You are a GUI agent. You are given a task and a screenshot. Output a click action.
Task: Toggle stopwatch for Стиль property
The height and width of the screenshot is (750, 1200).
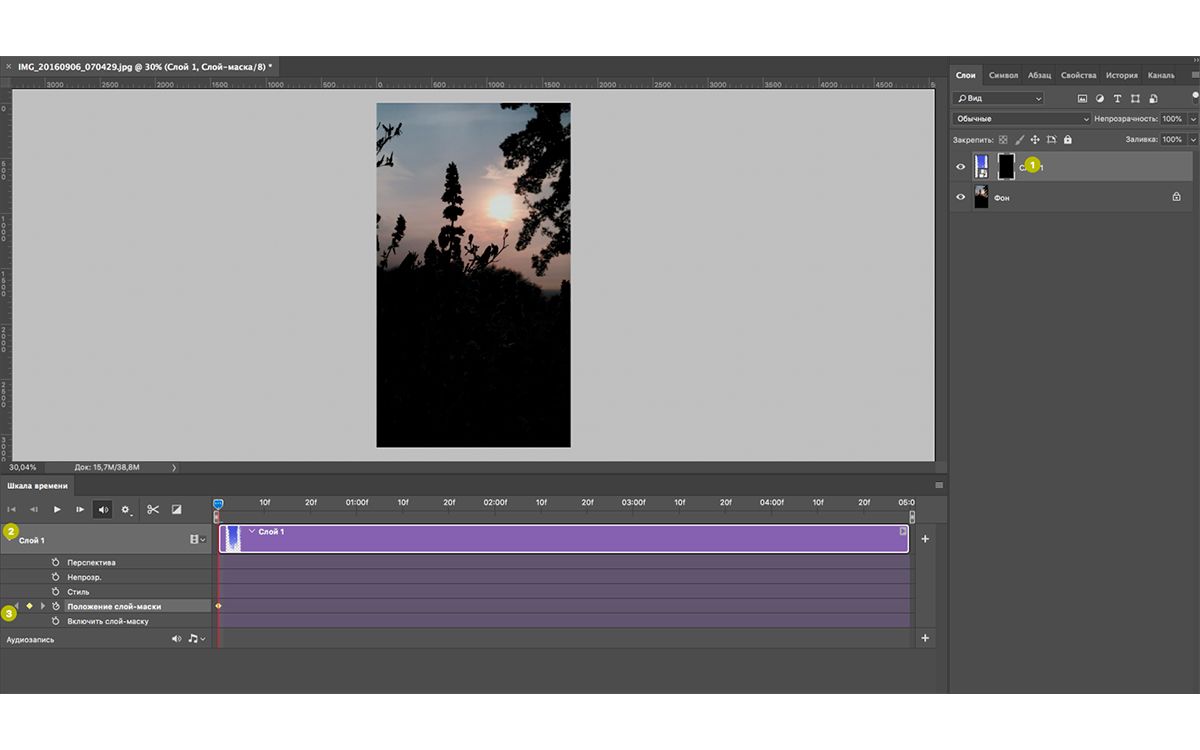click(x=57, y=592)
